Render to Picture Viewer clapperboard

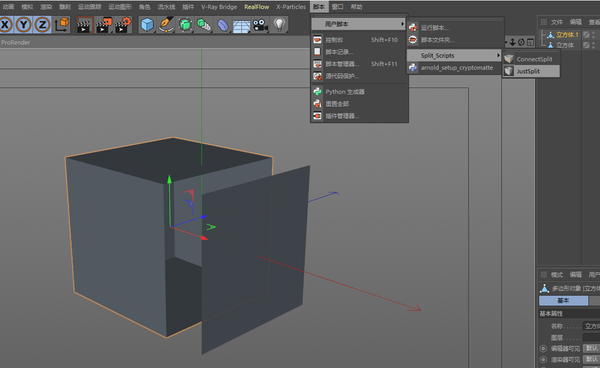[104, 25]
